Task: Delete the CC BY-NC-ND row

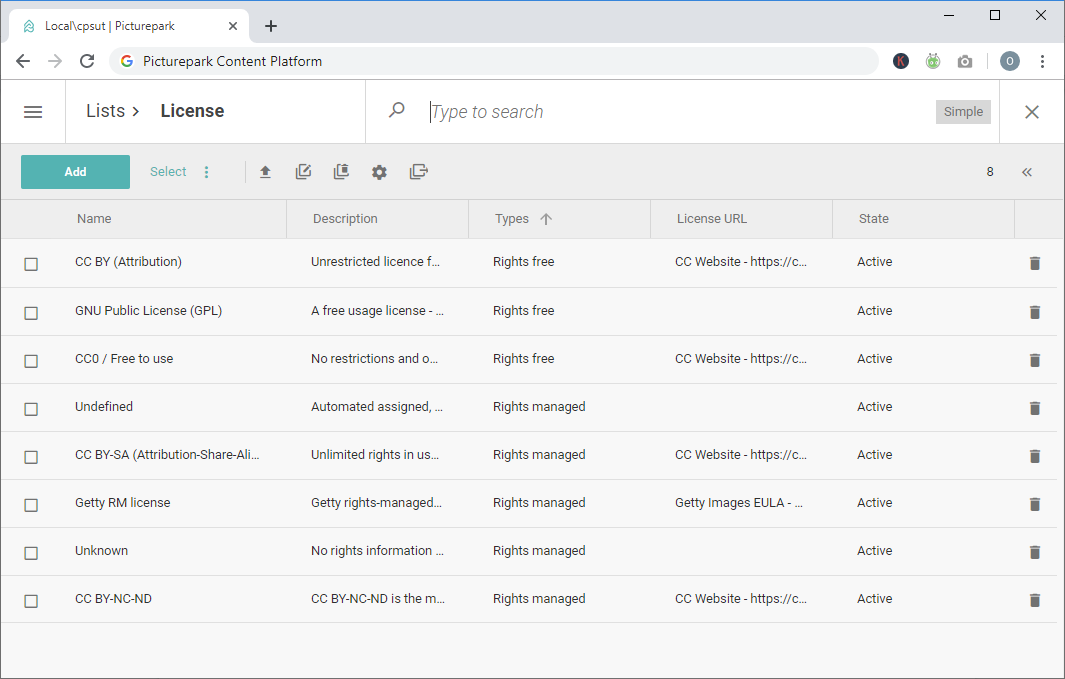Action: point(1034,600)
